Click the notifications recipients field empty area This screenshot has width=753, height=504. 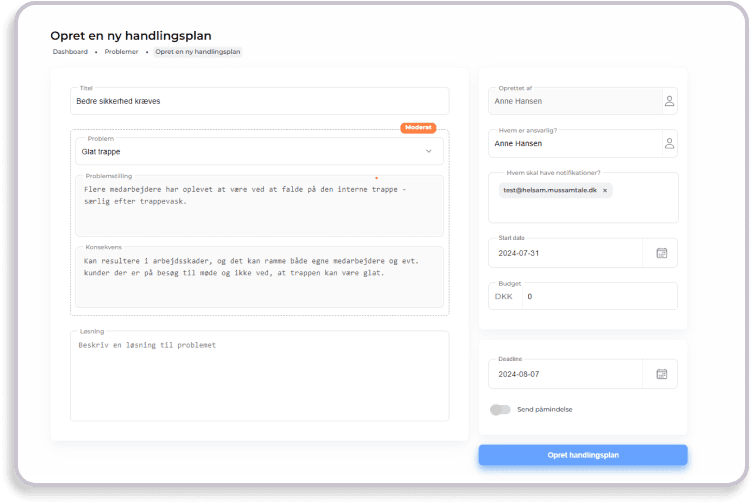(580, 208)
